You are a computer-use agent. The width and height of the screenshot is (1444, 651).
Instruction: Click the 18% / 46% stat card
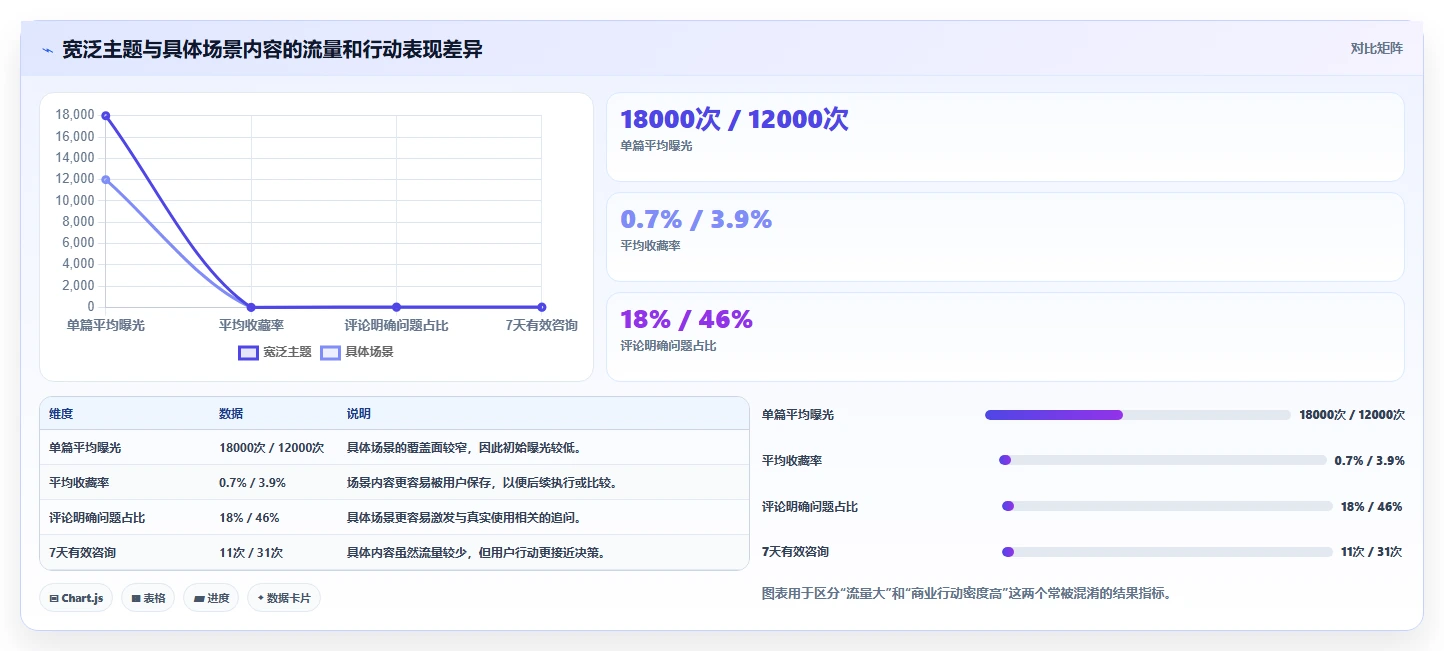click(x=1005, y=337)
